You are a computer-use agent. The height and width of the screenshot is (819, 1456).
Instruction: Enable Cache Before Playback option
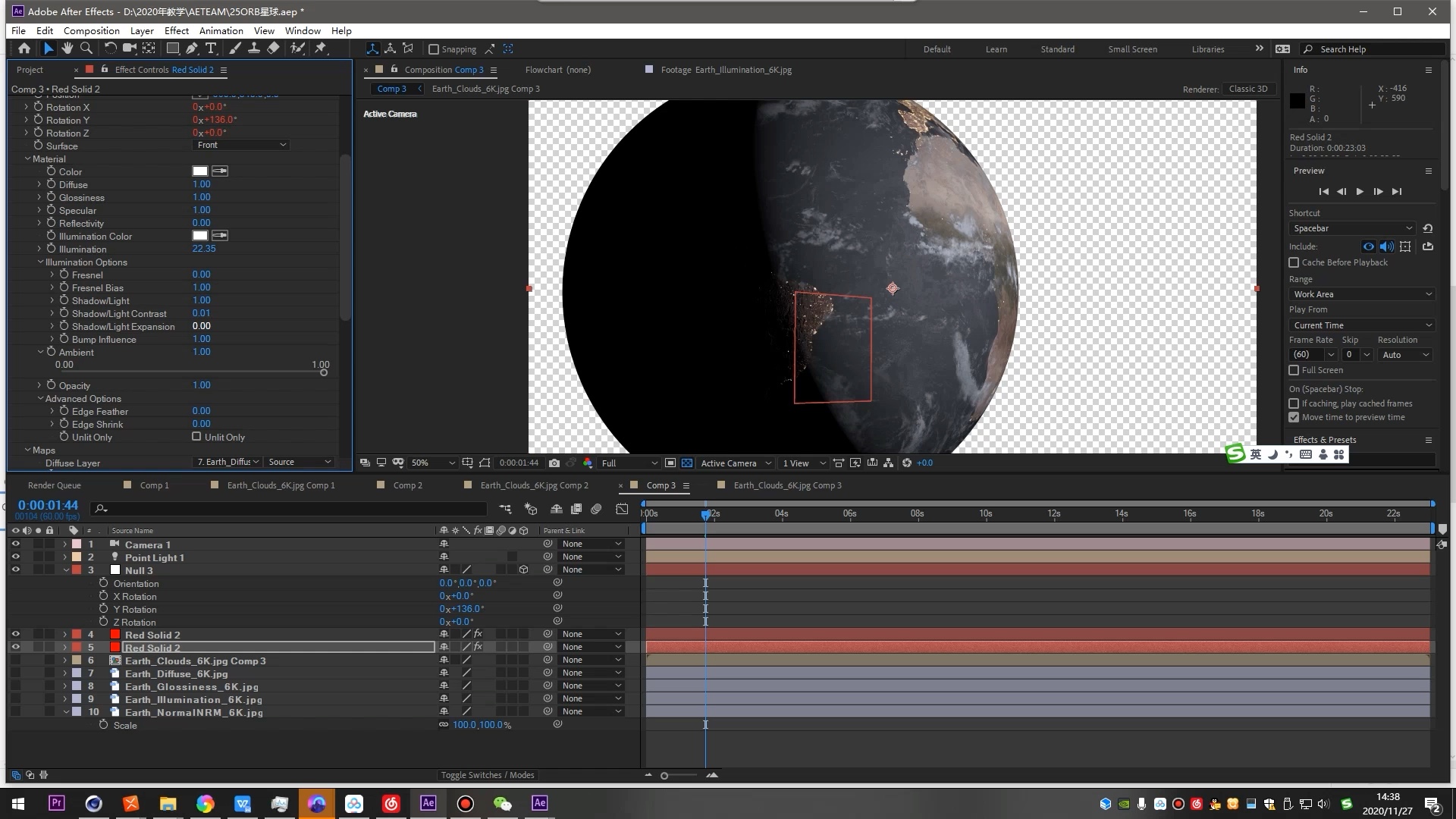click(x=1294, y=262)
